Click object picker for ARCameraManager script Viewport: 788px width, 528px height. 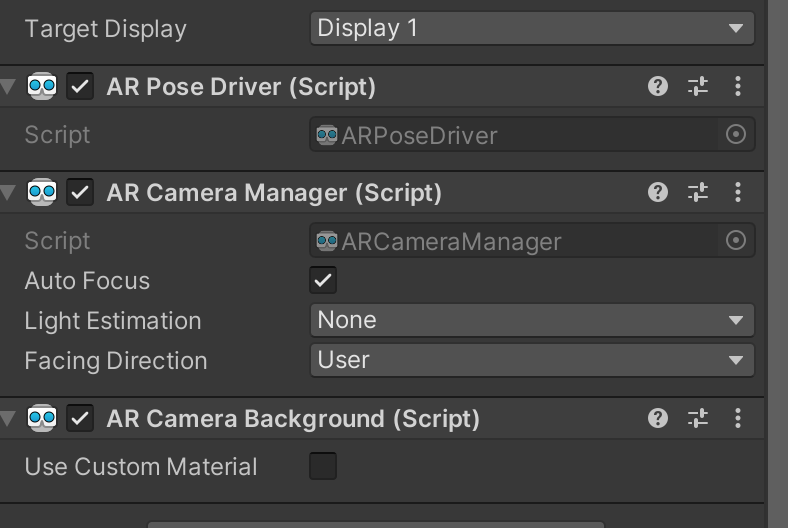pos(736,240)
